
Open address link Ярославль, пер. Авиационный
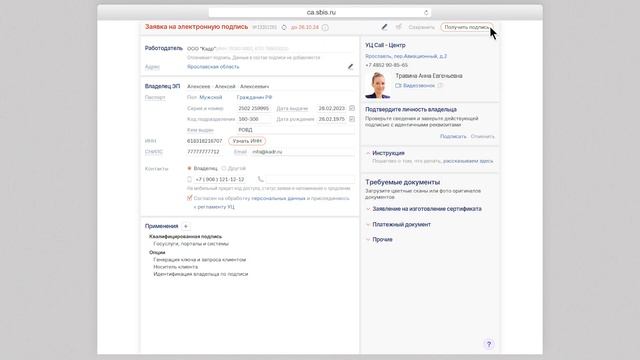406,56
